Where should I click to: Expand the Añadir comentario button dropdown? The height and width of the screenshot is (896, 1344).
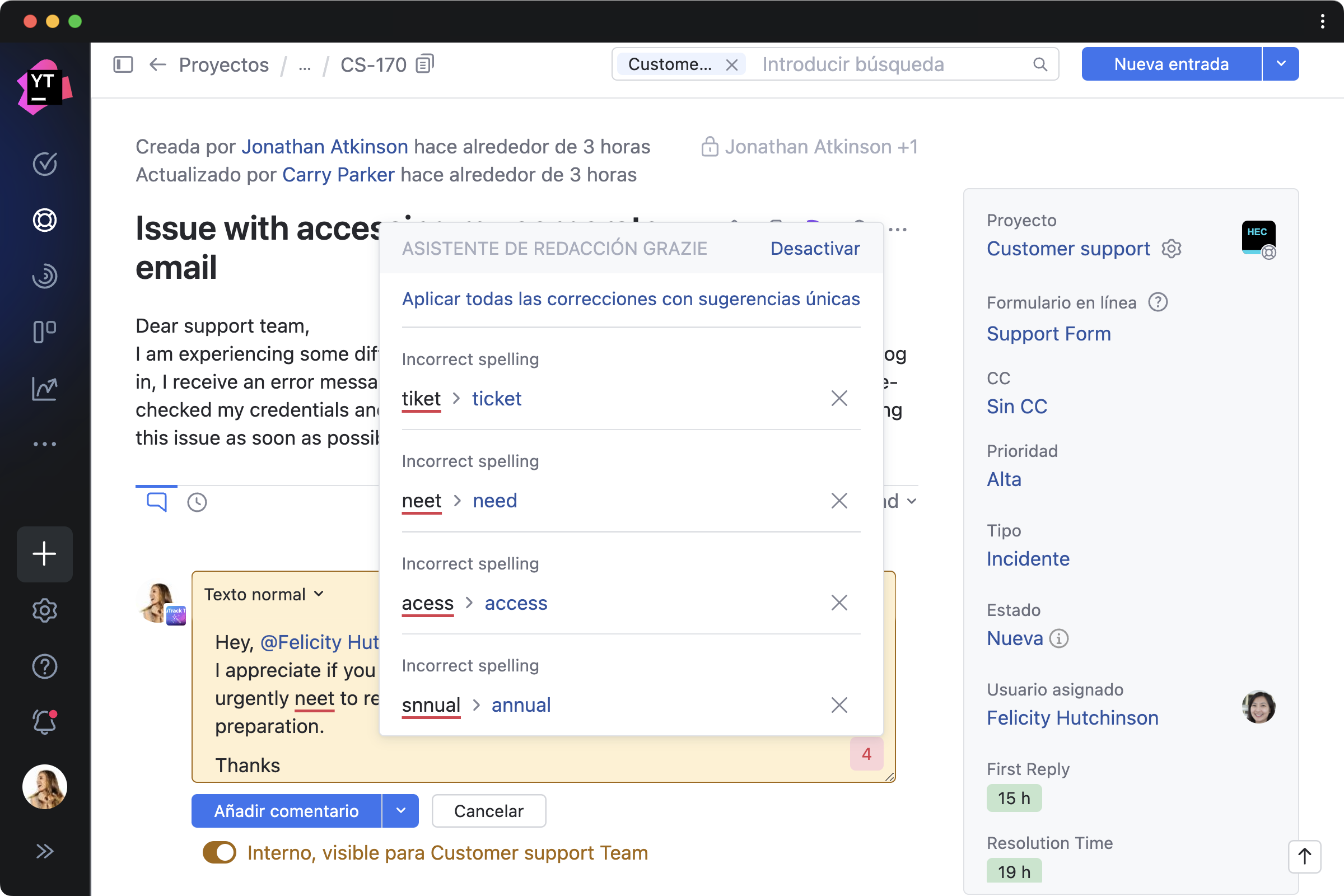click(400, 810)
